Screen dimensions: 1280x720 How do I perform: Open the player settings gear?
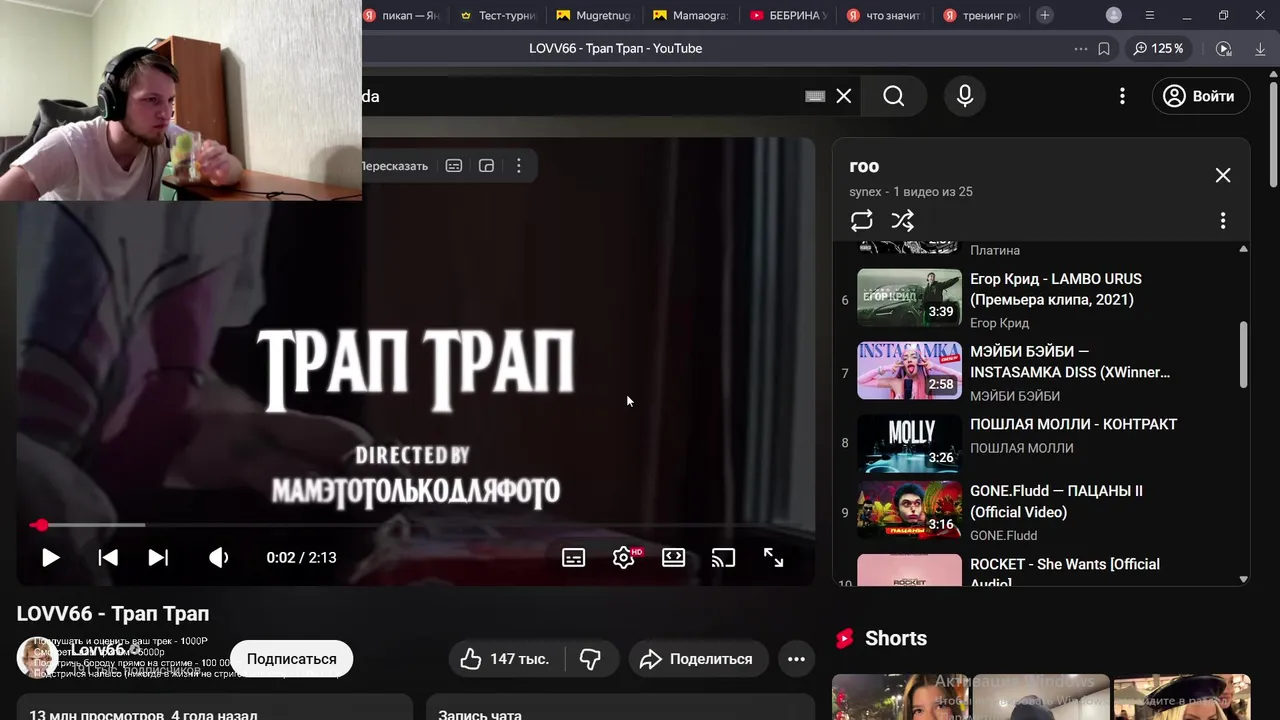point(624,558)
